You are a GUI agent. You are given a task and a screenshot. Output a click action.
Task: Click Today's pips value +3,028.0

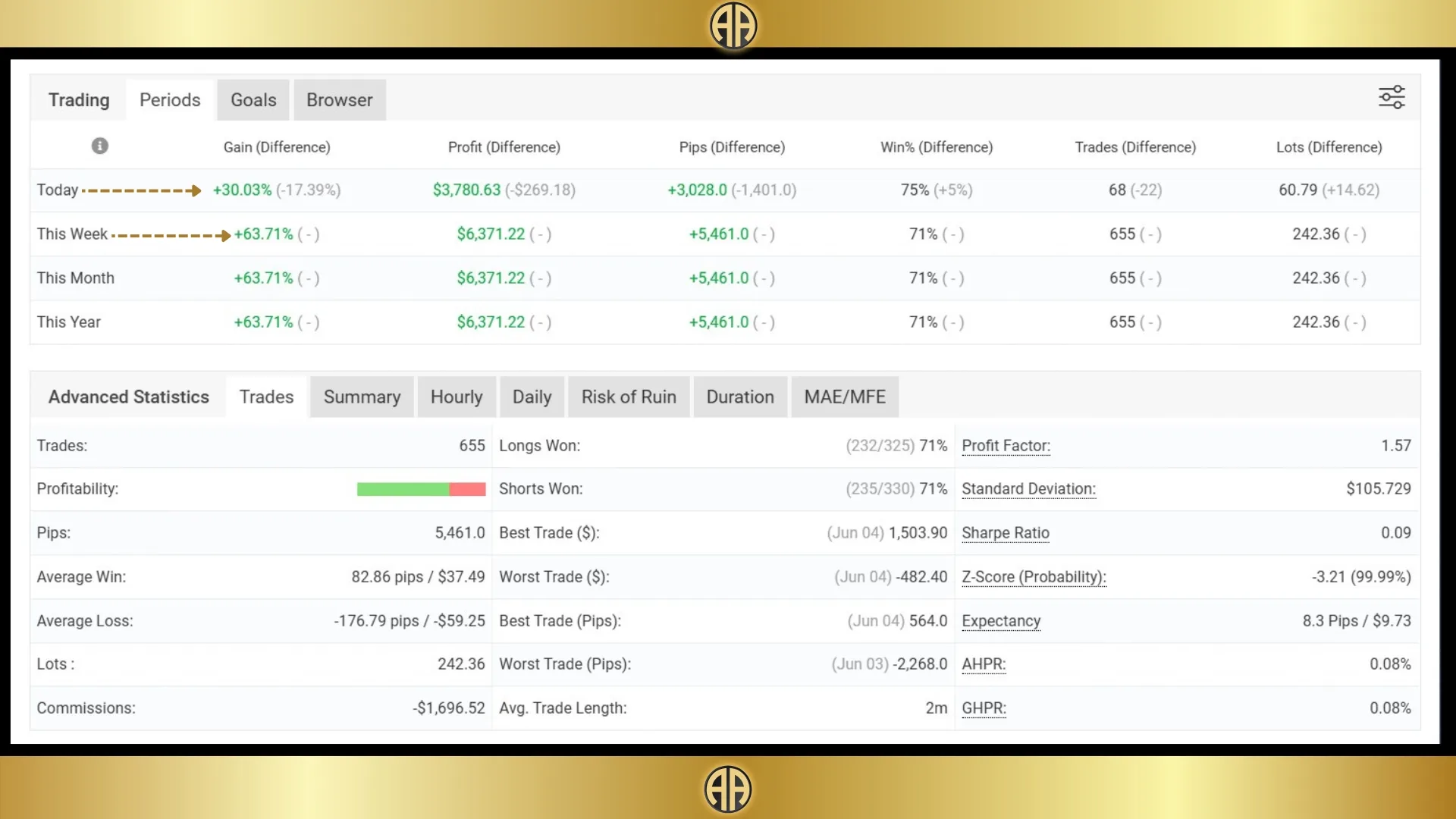click(697, 190)
